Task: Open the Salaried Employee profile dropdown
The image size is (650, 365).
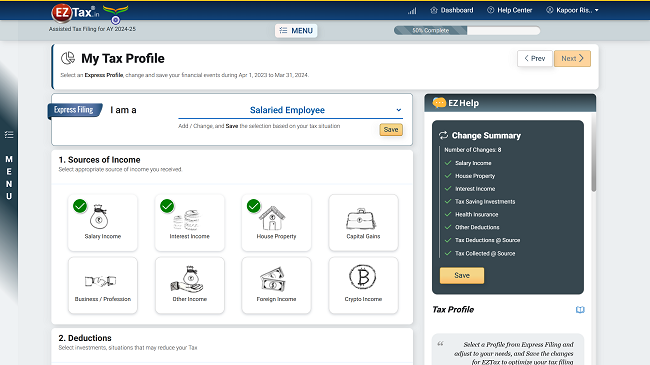Action: [290, 110]
